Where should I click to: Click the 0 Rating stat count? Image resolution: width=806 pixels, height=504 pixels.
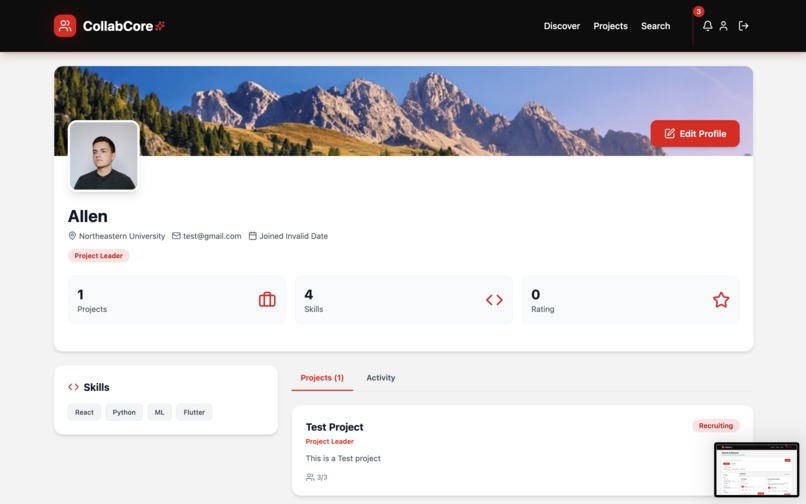pyautogui.click(x=536, y=294)
